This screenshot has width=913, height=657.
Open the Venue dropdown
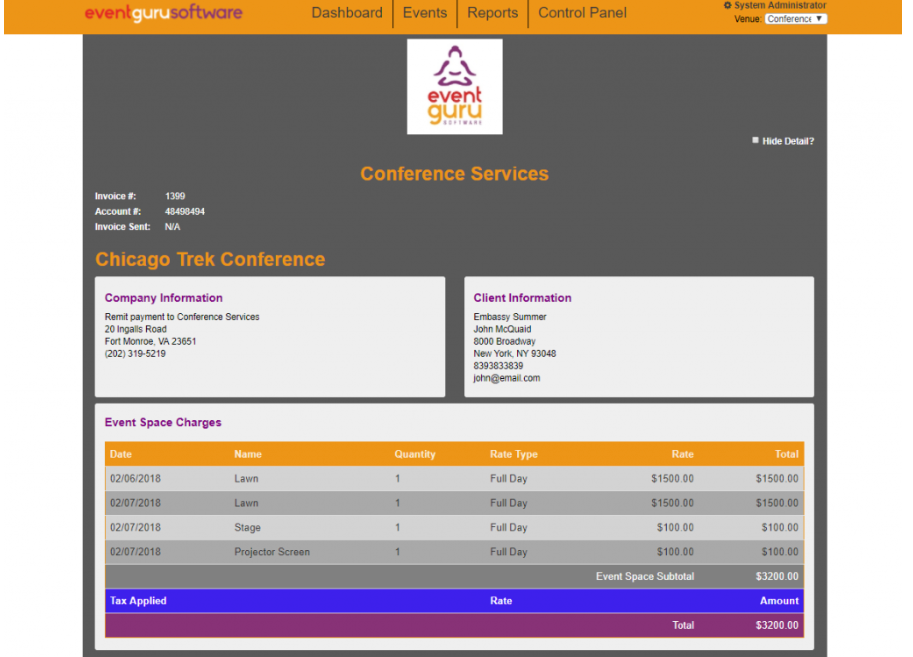(795, 19)
